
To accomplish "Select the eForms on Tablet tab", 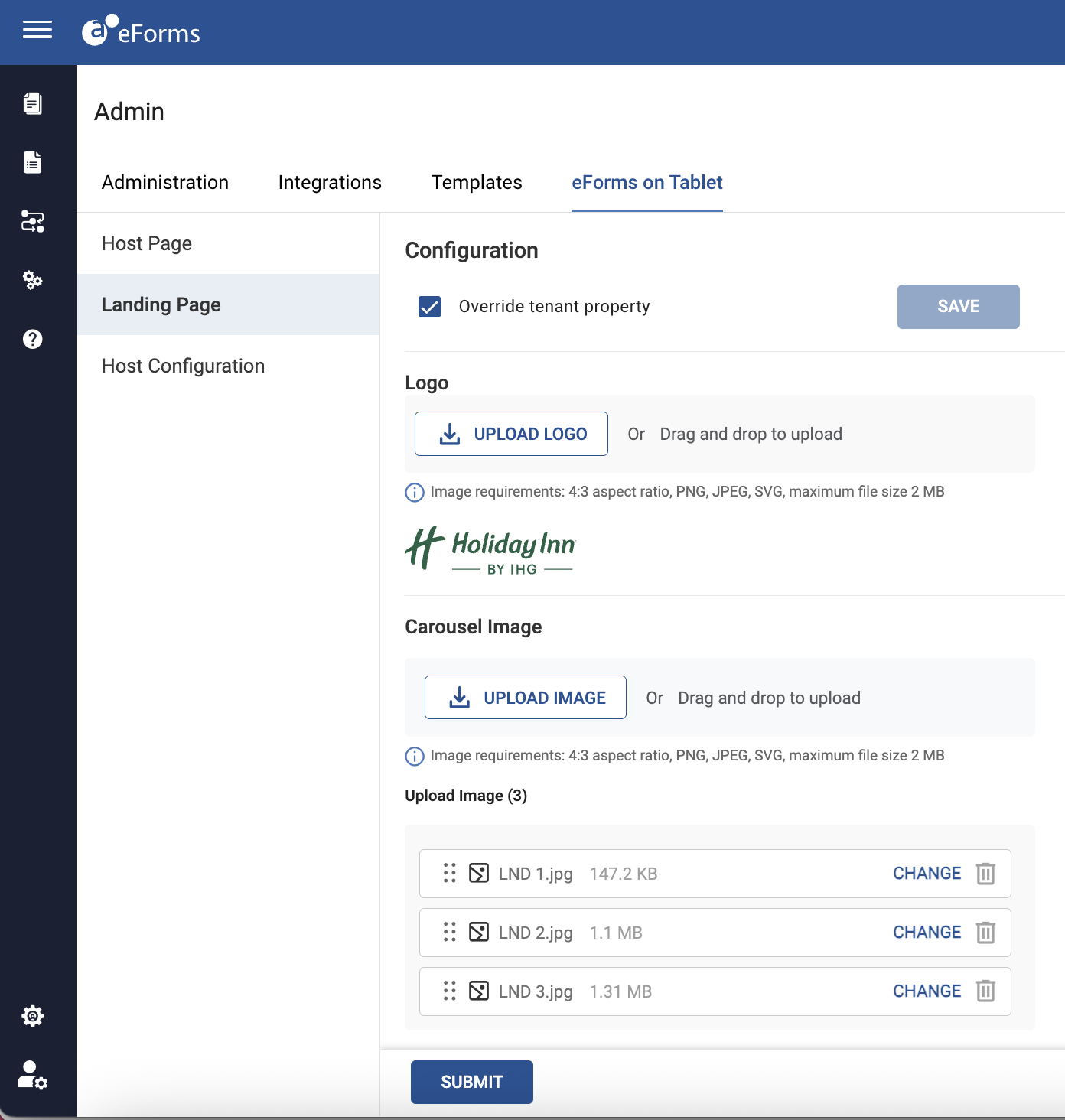I will tap(647, 182).
